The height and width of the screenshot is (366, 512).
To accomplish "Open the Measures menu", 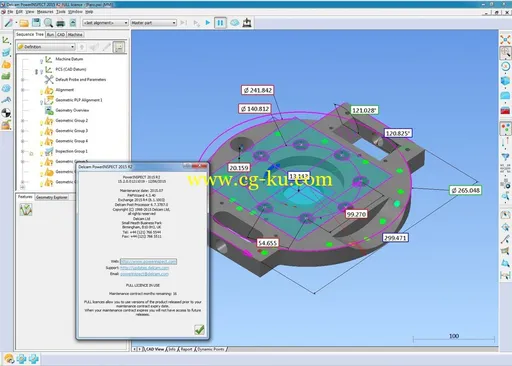I will [x=45, y=12].
